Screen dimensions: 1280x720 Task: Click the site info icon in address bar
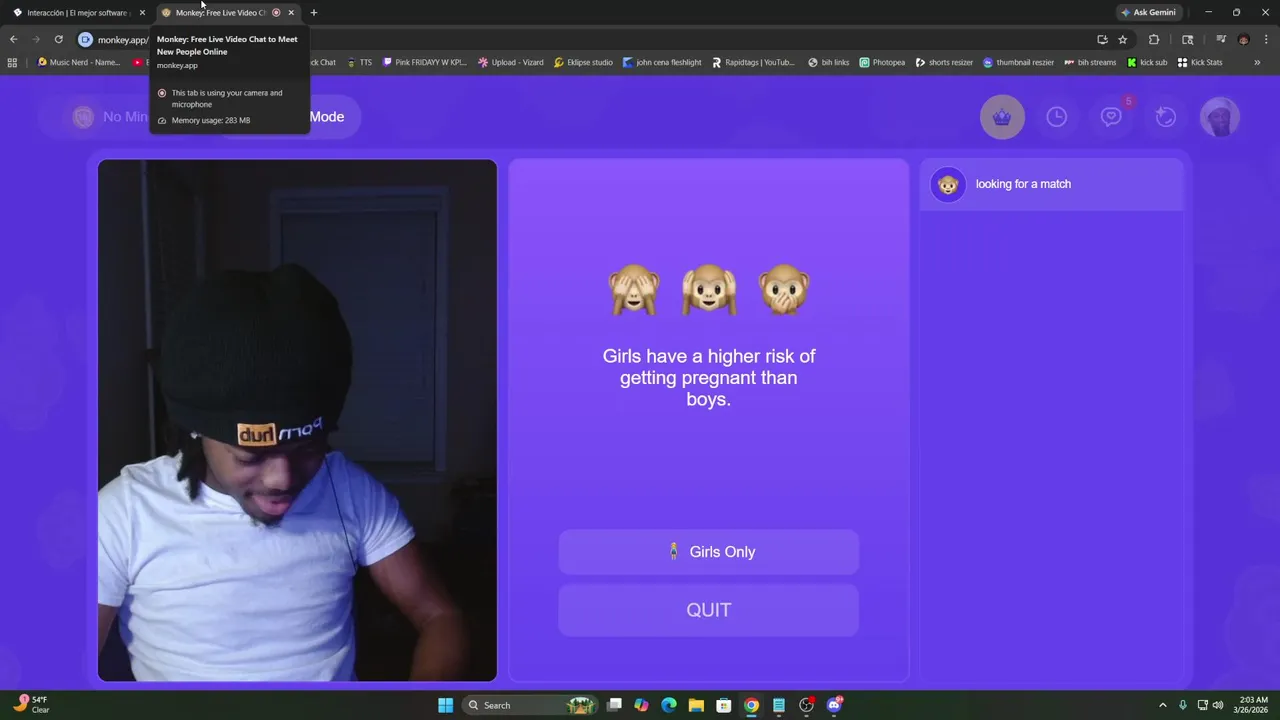click(86, 39)
